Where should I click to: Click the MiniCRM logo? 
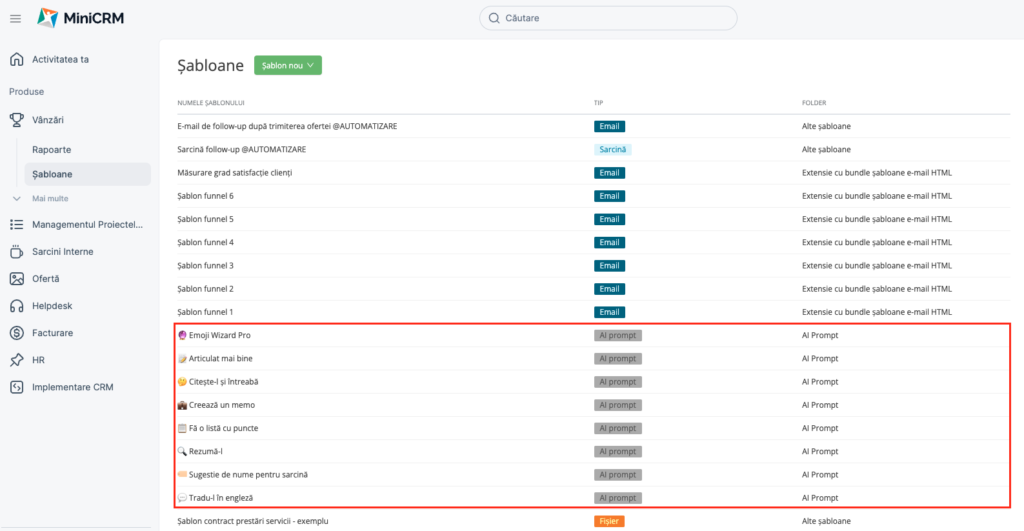pyautogui.click(x=80, y=18)
